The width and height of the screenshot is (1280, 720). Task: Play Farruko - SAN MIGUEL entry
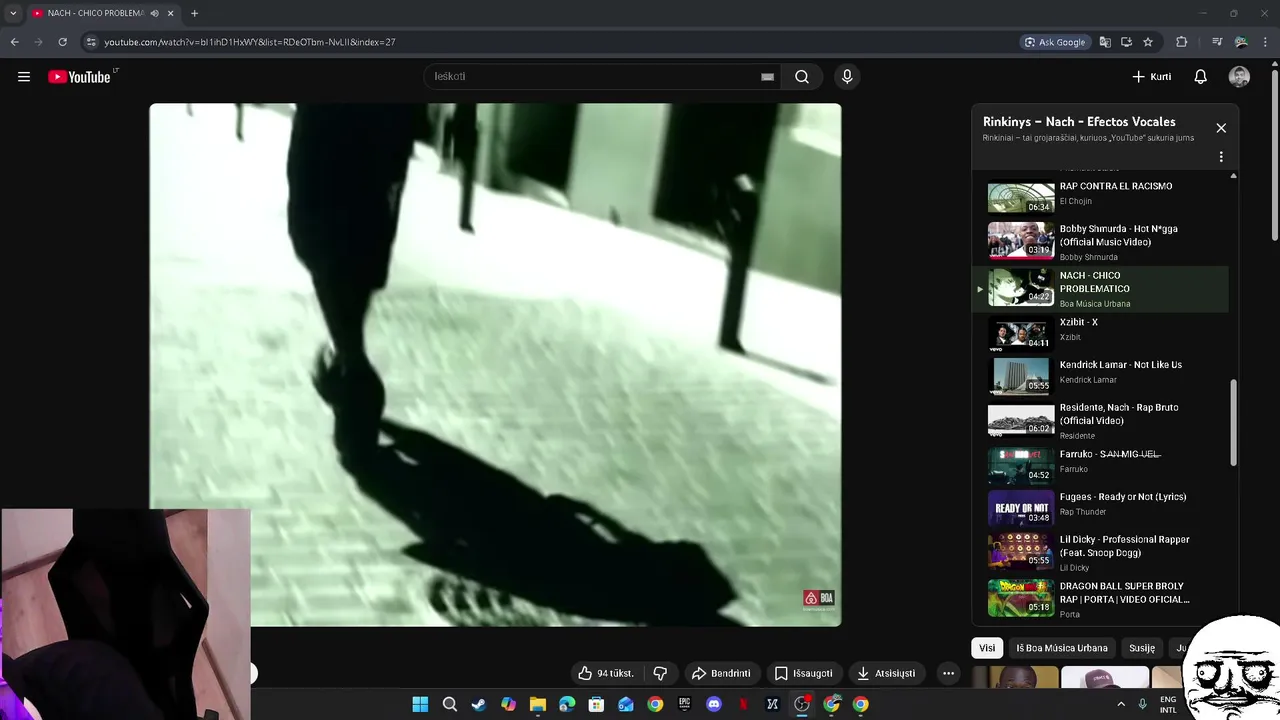(1100, 464)
